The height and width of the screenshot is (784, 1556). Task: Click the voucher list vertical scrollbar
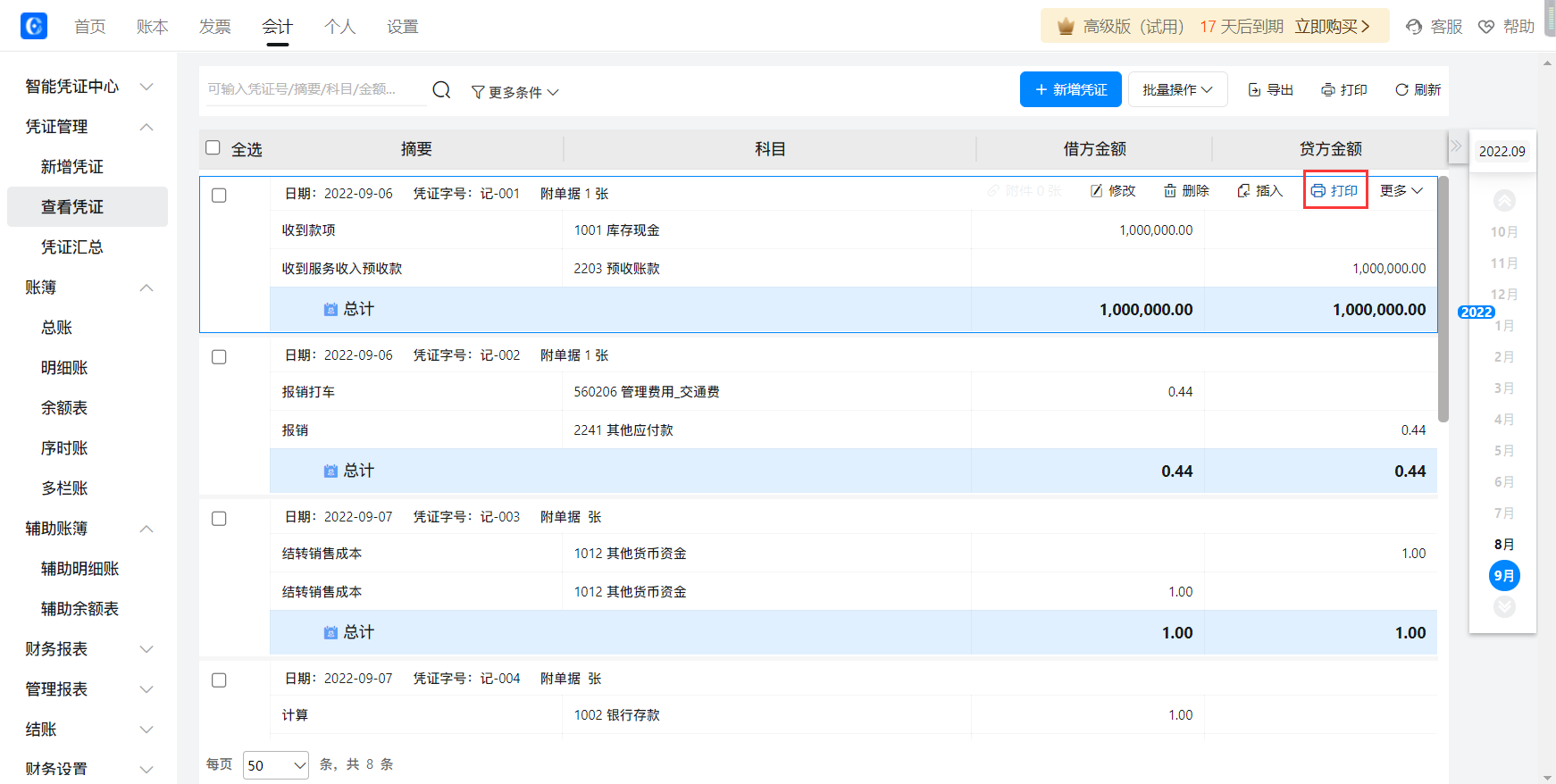click(x=1443, y=299)
